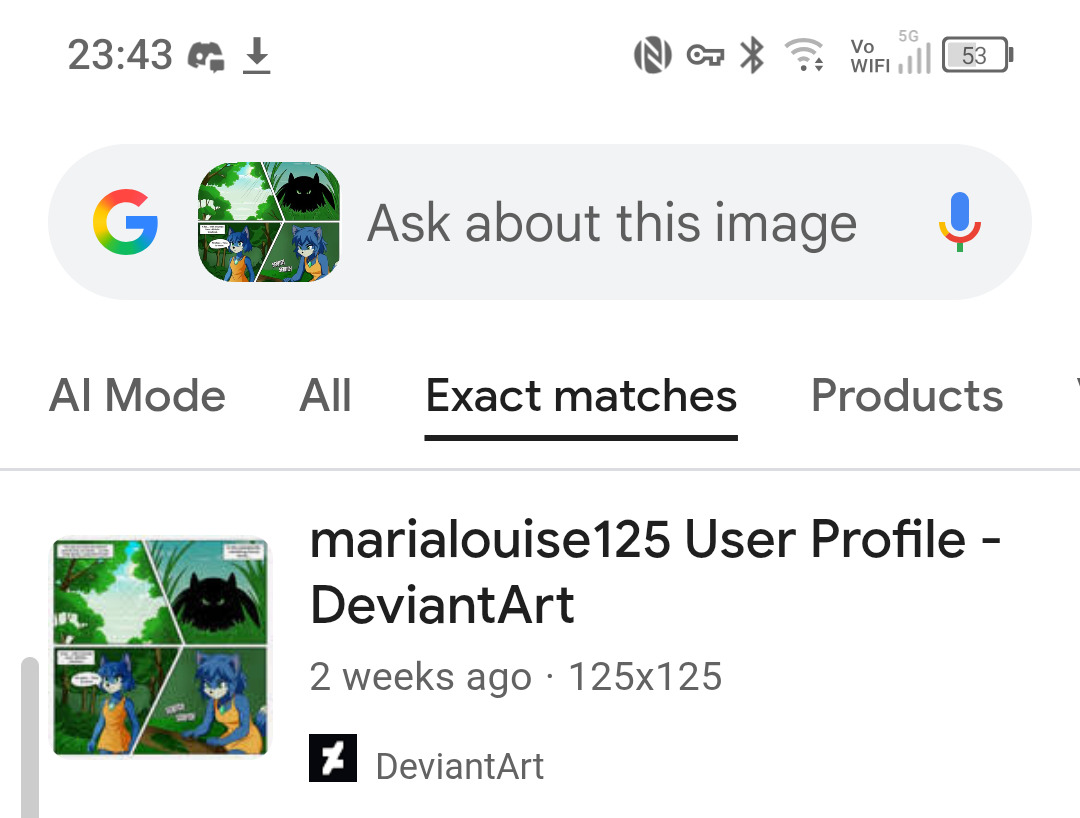Switch to the AI Mode tab
This screenshot has height=818, width=1080.
[137, 396]
